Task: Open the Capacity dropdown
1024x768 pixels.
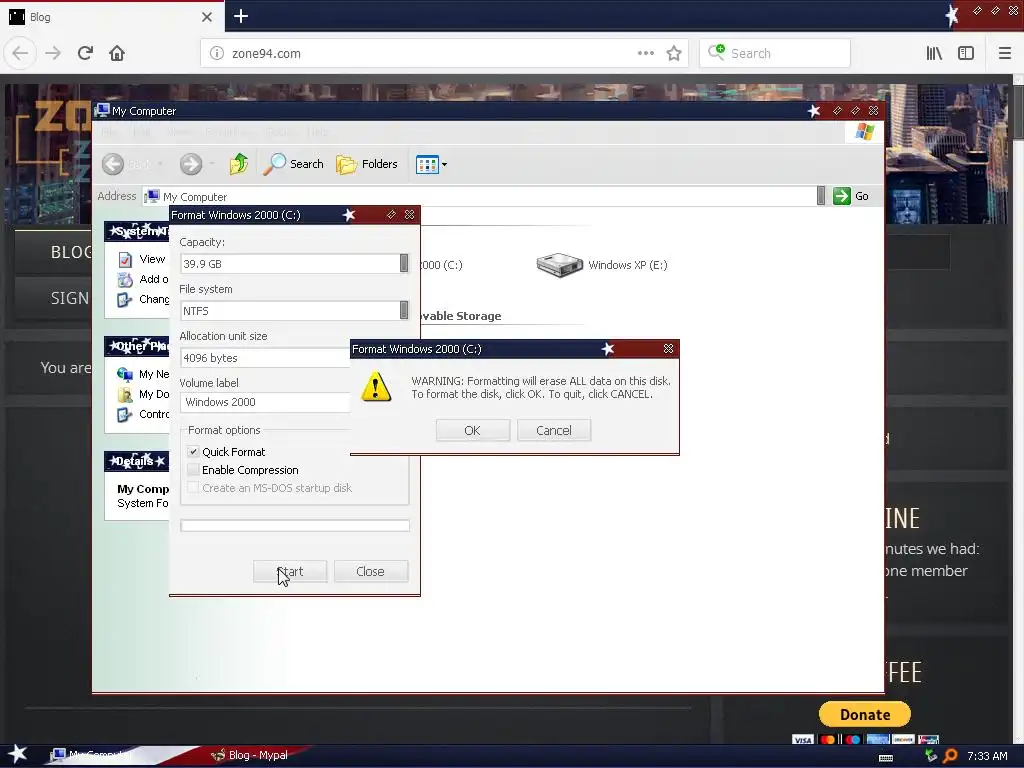Action: [404, 263]
